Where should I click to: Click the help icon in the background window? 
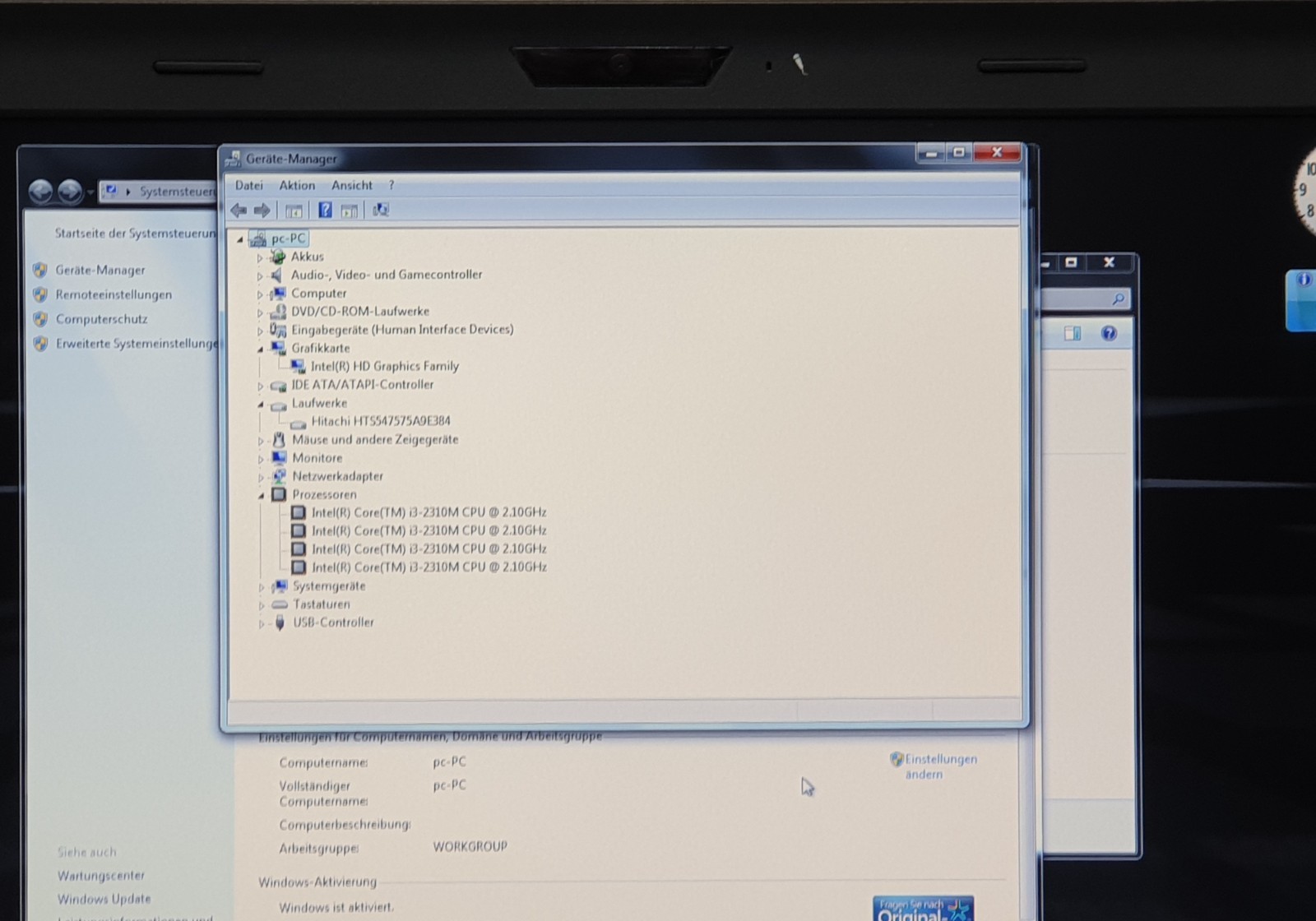pos(1109,333)
